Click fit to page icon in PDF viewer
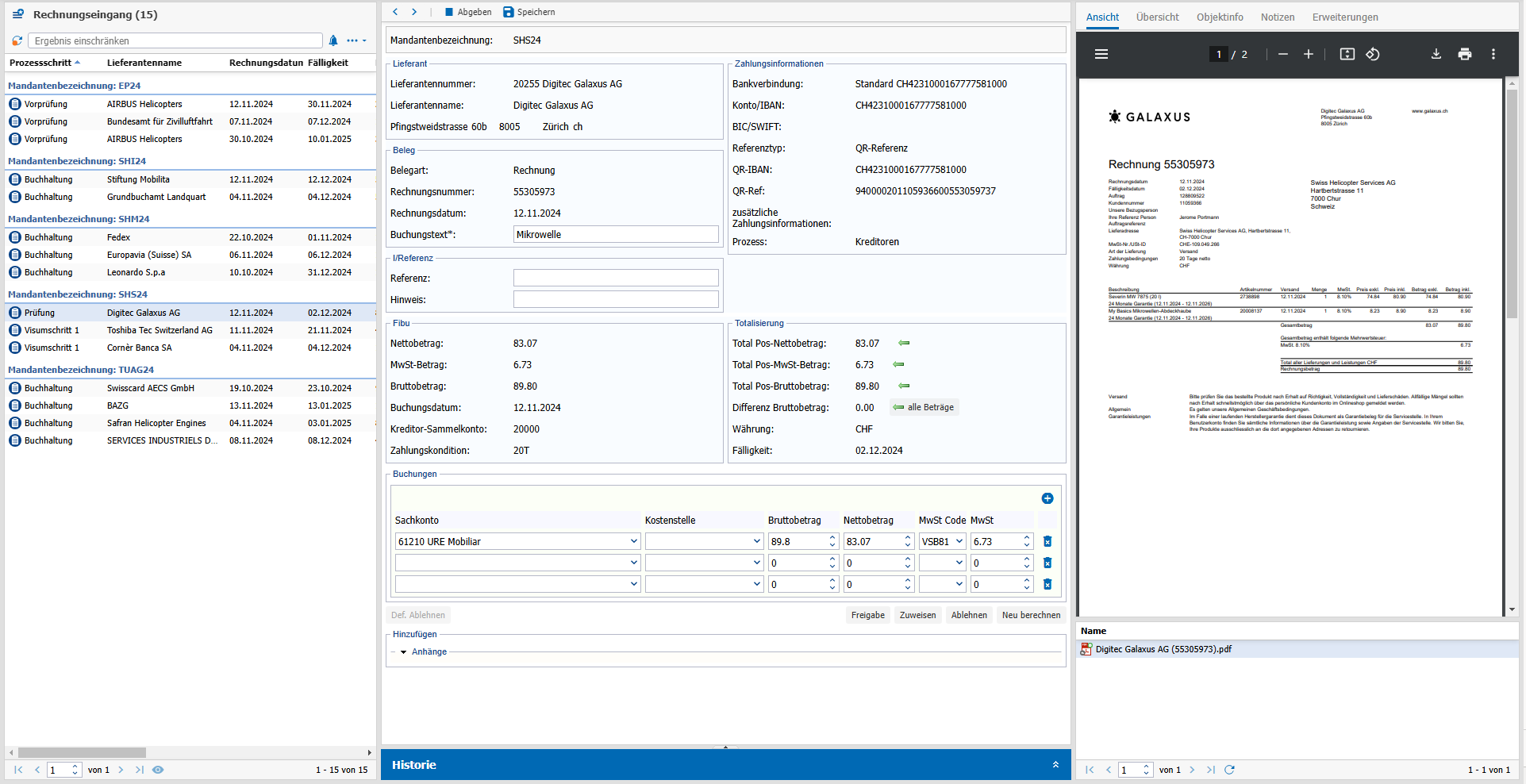 [1347, 54]
